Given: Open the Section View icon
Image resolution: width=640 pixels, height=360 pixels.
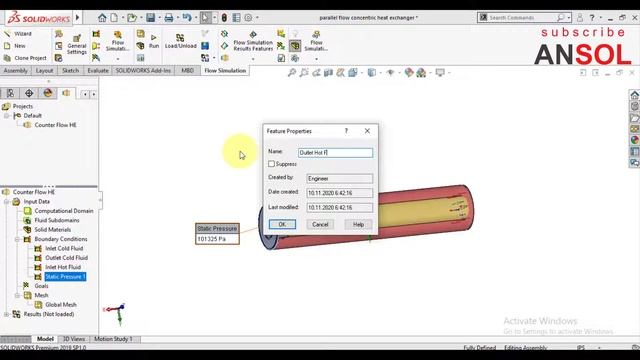Looking at the screenshot, I should [x=329, y=73].
